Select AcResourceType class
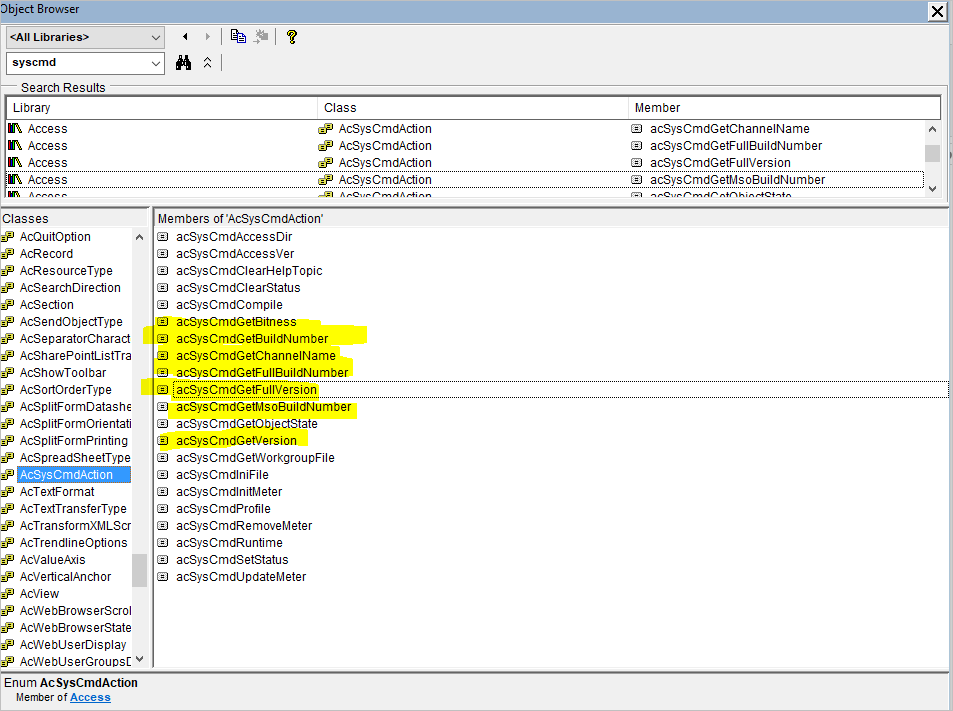Screen dimensions: 953x711 click(x=66, y=271)
